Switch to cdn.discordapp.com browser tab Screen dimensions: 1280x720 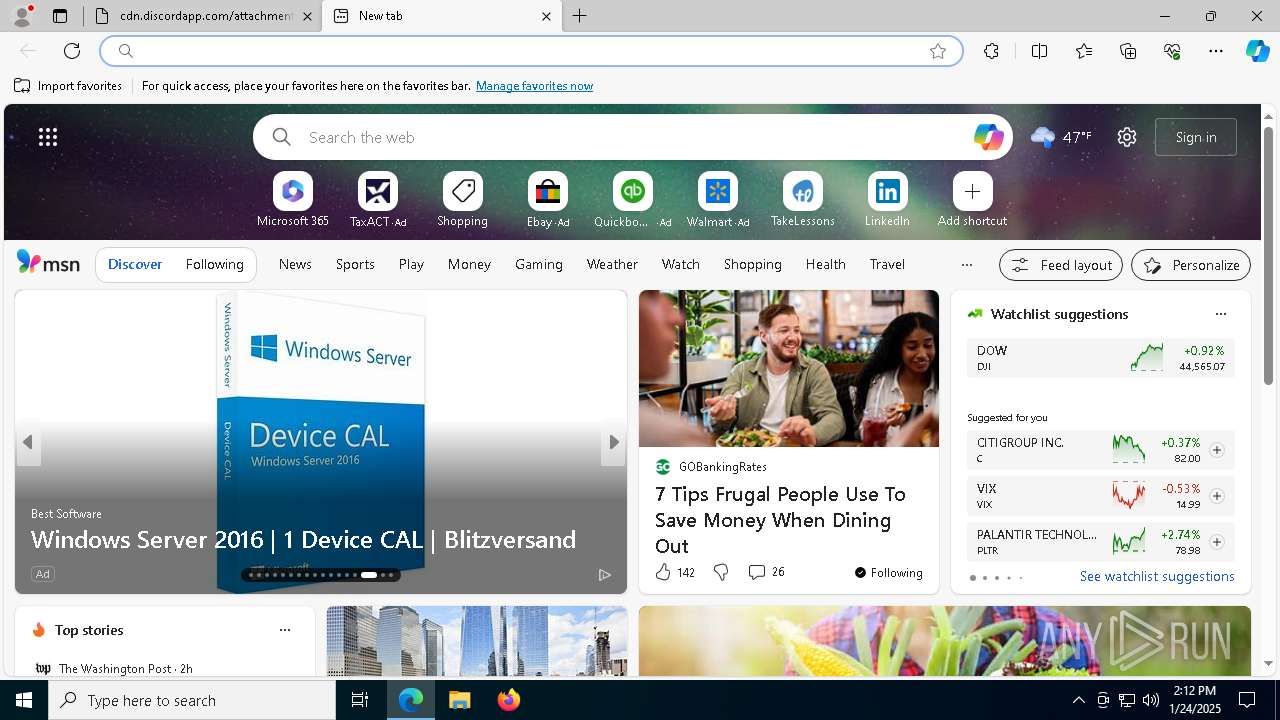(200, 16)
